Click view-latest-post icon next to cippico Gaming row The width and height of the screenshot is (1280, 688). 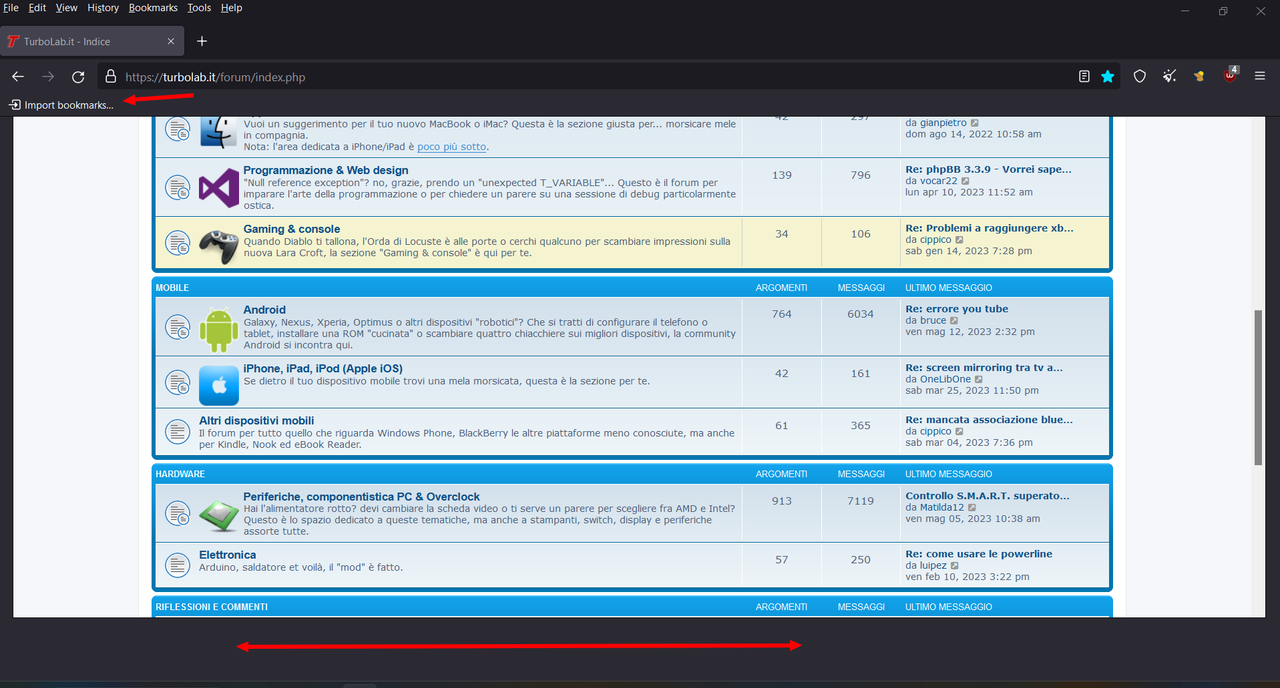(959, 240)
